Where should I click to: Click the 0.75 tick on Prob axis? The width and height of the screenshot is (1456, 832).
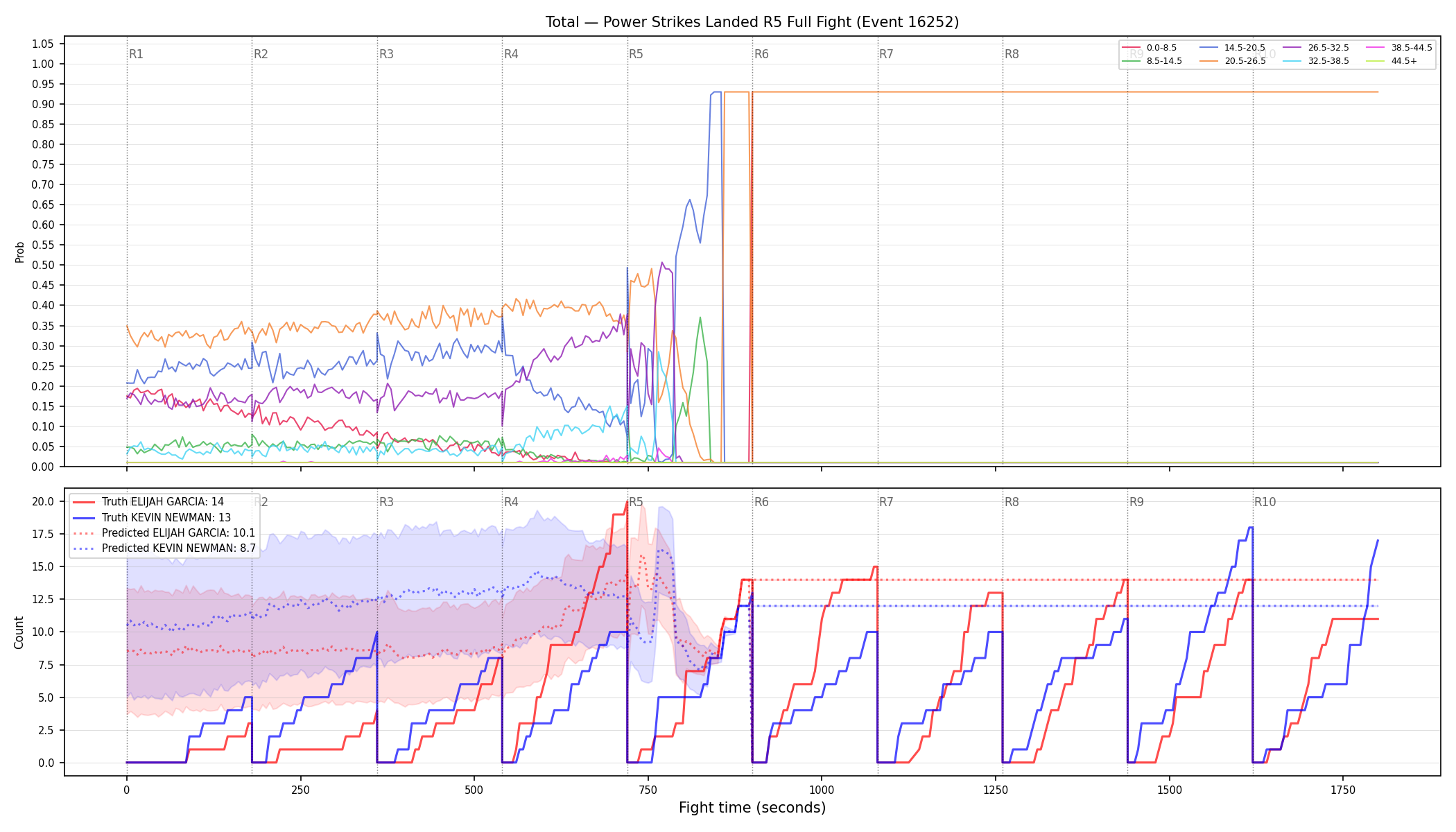pos(43,164)
